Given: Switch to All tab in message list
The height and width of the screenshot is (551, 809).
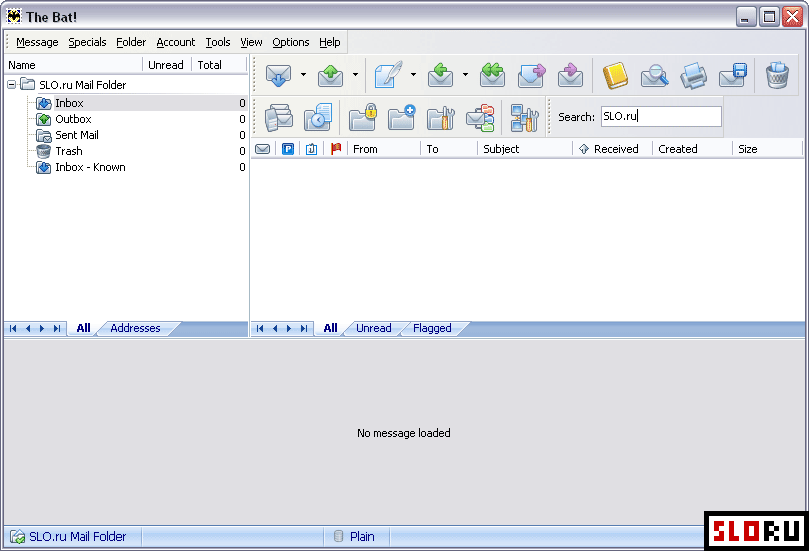Looking at the screenshot, I should 330,328.
